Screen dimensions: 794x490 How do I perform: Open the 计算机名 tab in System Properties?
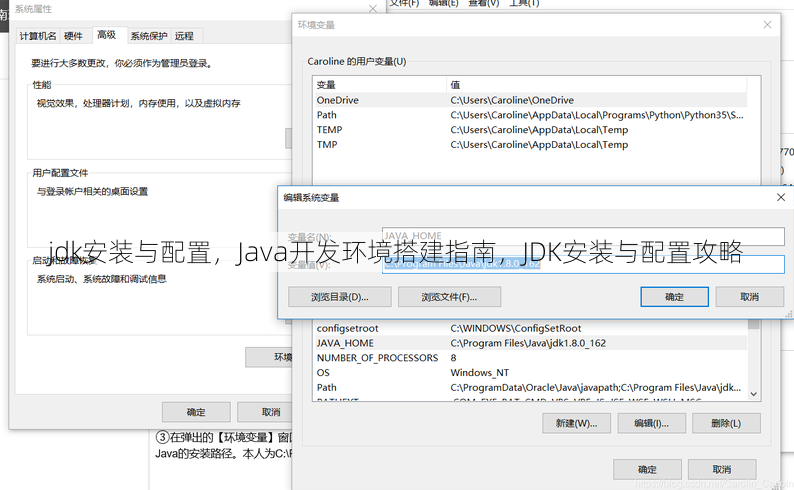(38, 36)
